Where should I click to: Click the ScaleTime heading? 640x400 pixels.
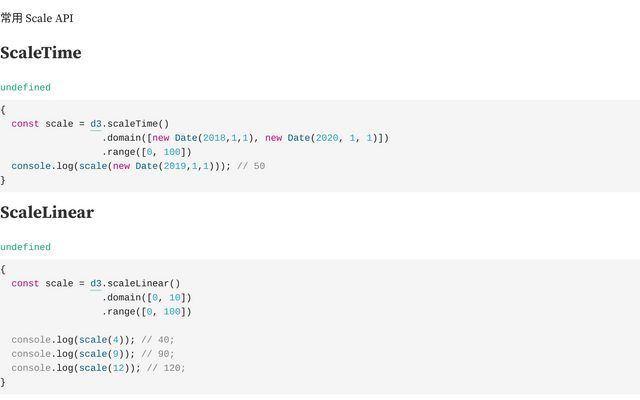[x=41, y=53]
